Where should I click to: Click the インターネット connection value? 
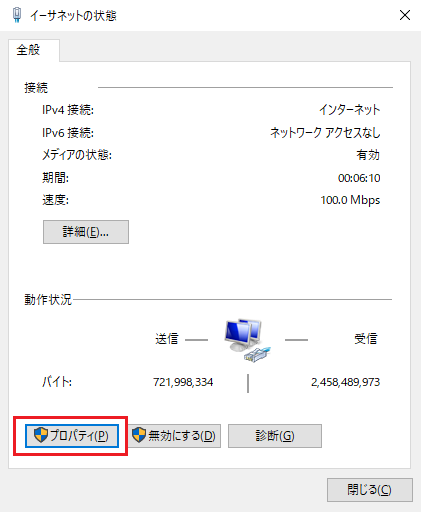click(x=349, y=109)
